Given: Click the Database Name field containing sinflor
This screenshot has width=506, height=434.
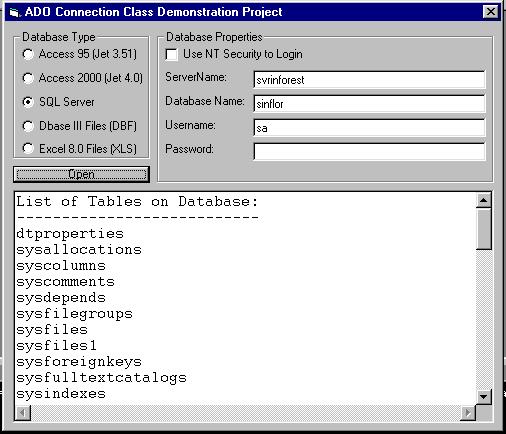Looking at the screenshot, I should (x=369, y=104).
